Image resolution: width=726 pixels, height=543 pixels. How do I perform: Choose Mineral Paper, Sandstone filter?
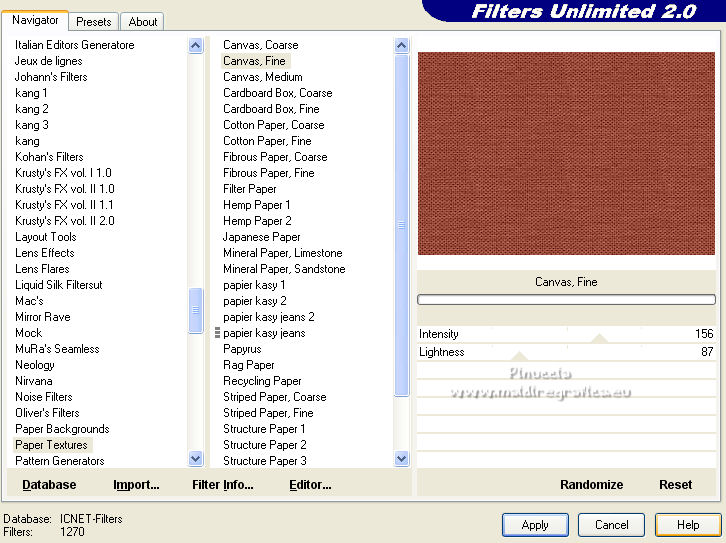point(284,269)
